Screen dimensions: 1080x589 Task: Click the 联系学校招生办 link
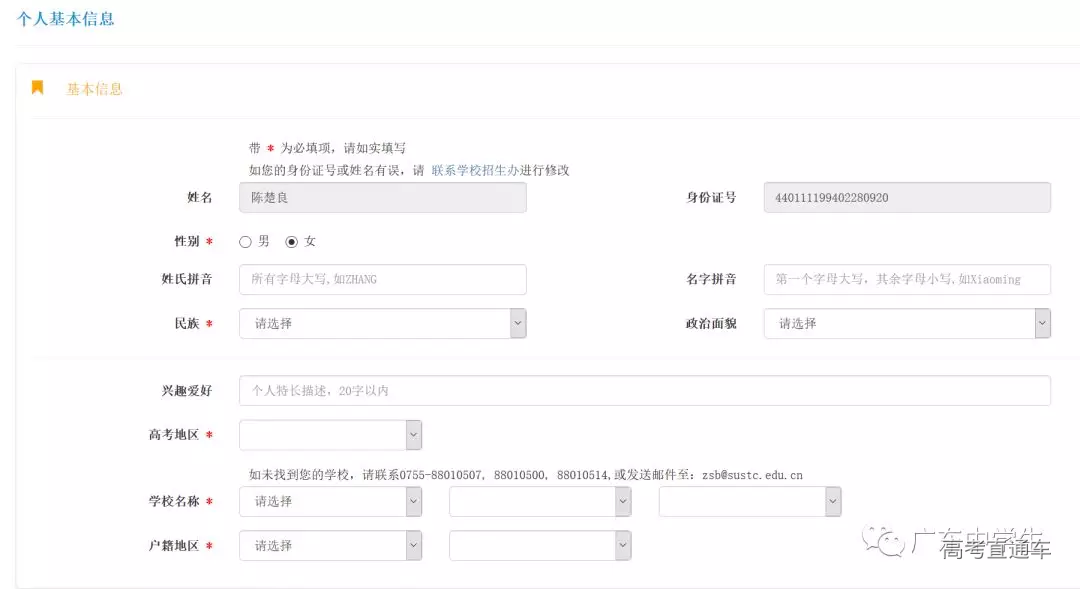[474, 171]
